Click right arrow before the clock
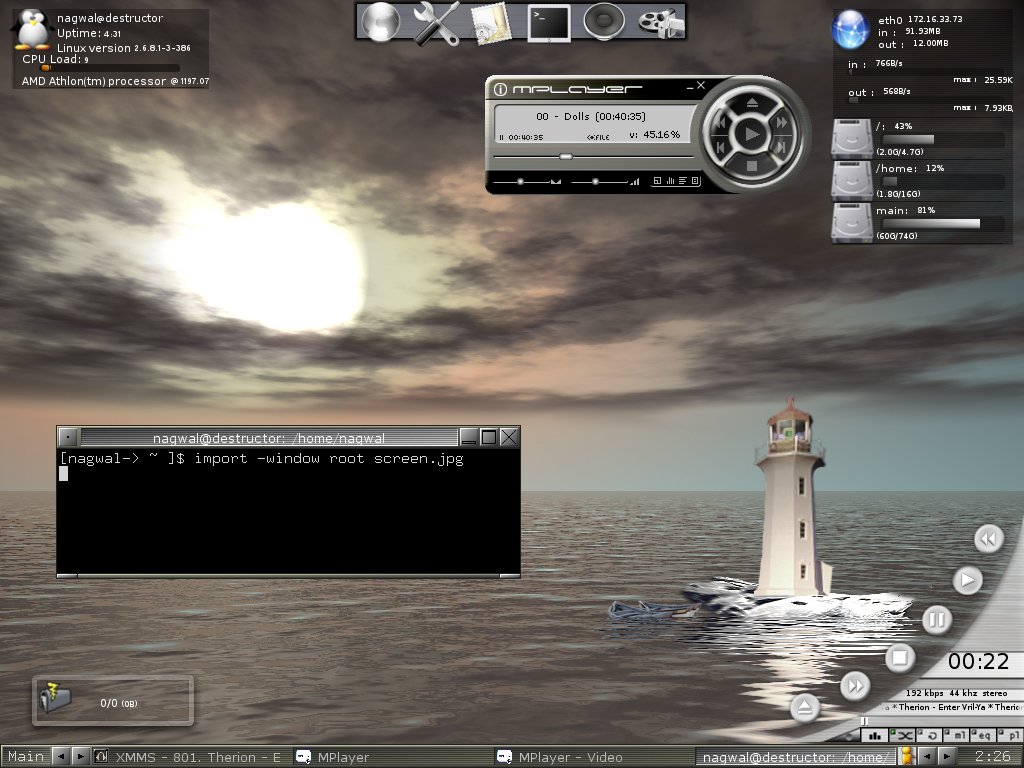The width and height of the screenshot is (1024, 768). [947, 756]
